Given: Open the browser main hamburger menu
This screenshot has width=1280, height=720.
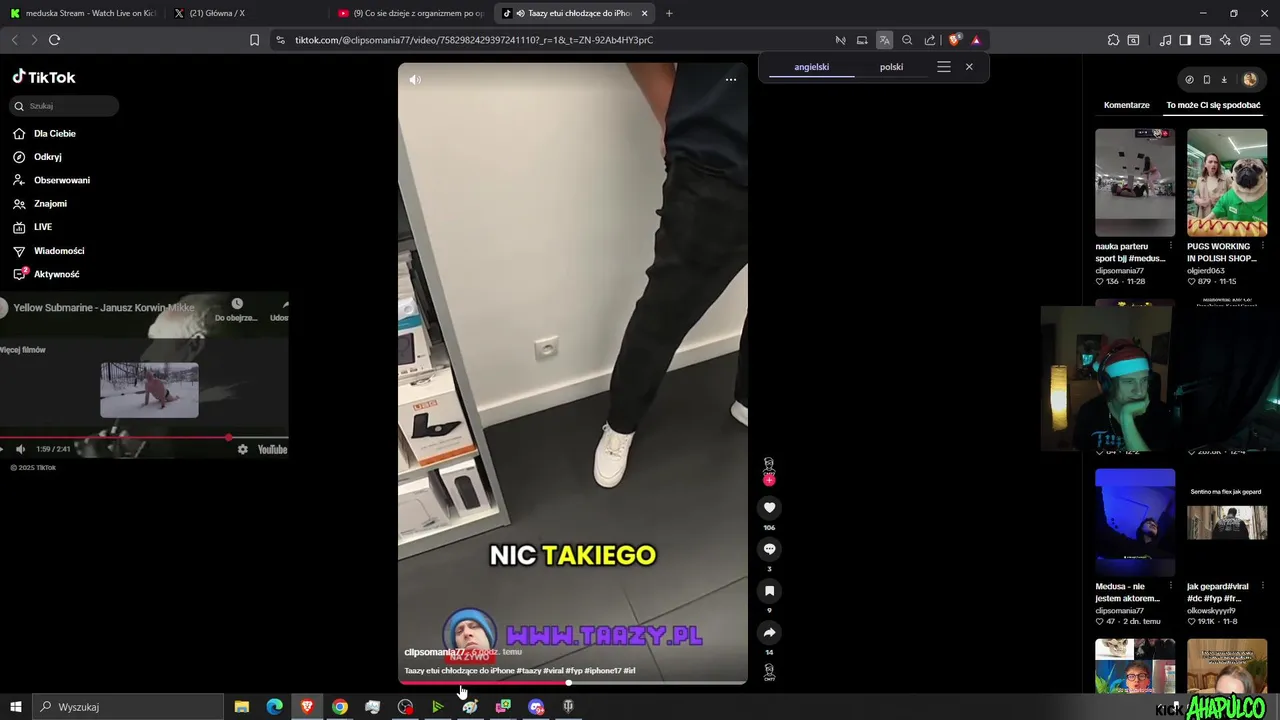Looking at the screenshot, I should [x=1266, y=40].
